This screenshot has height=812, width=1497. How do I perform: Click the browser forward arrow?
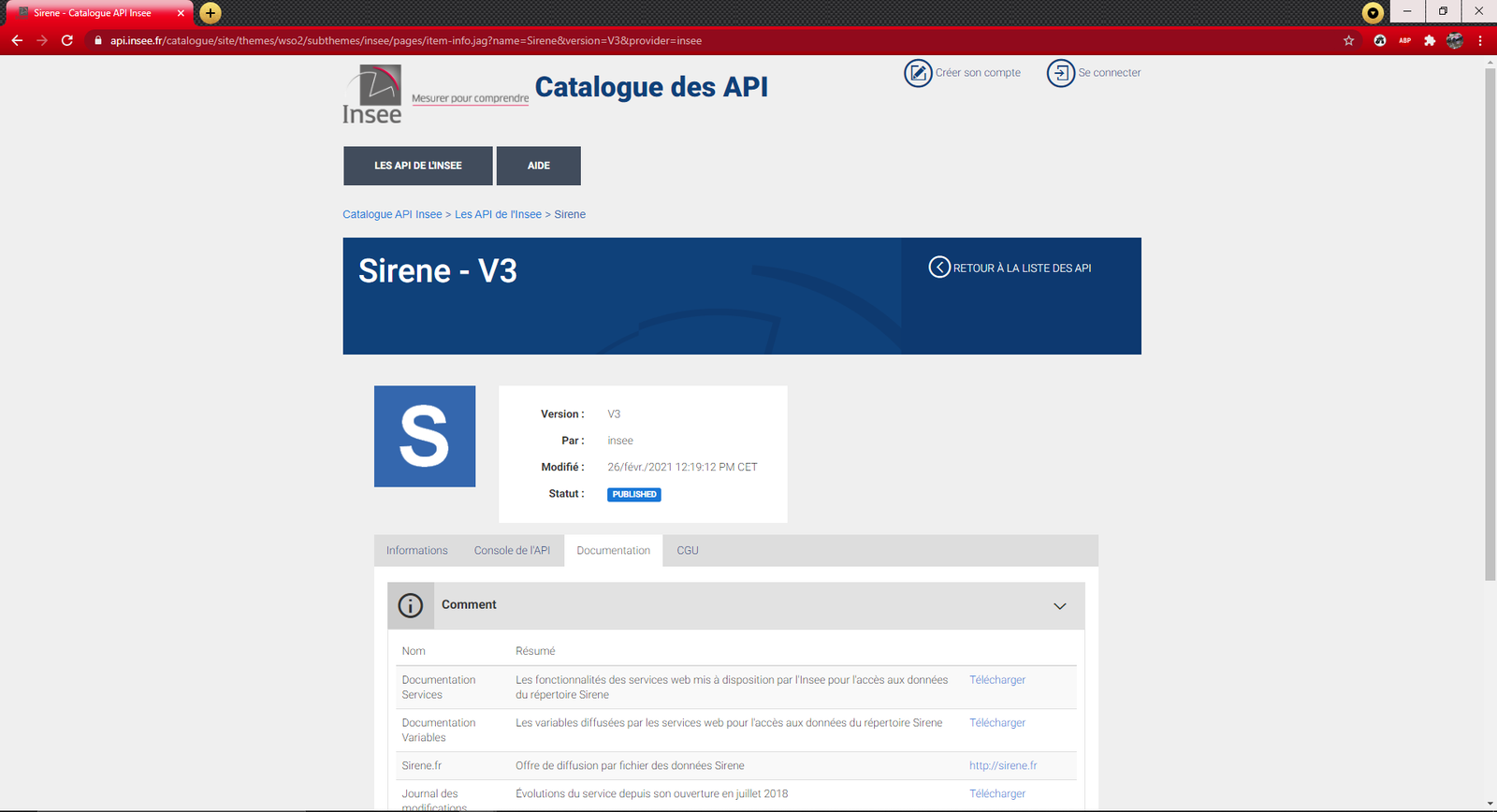point(42,40)
